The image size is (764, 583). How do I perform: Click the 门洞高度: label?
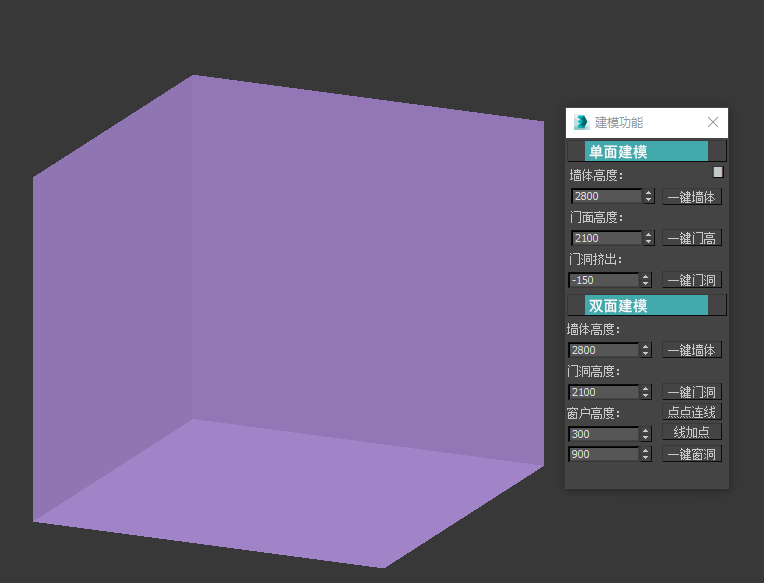593,372
